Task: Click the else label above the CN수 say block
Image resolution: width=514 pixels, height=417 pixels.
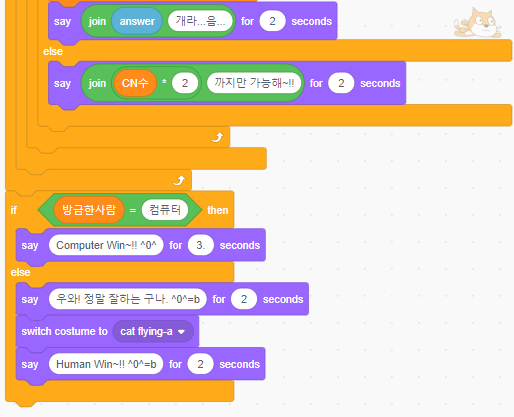Action: [x=53, y=51]
